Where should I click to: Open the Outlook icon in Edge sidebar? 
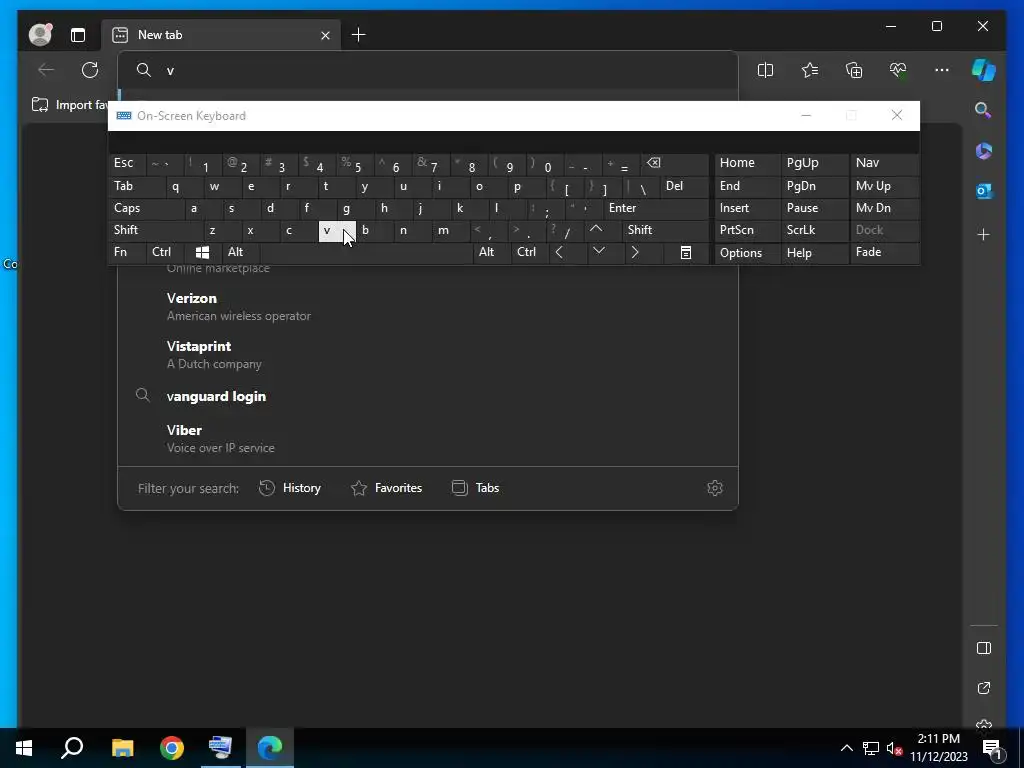(984, 191)
